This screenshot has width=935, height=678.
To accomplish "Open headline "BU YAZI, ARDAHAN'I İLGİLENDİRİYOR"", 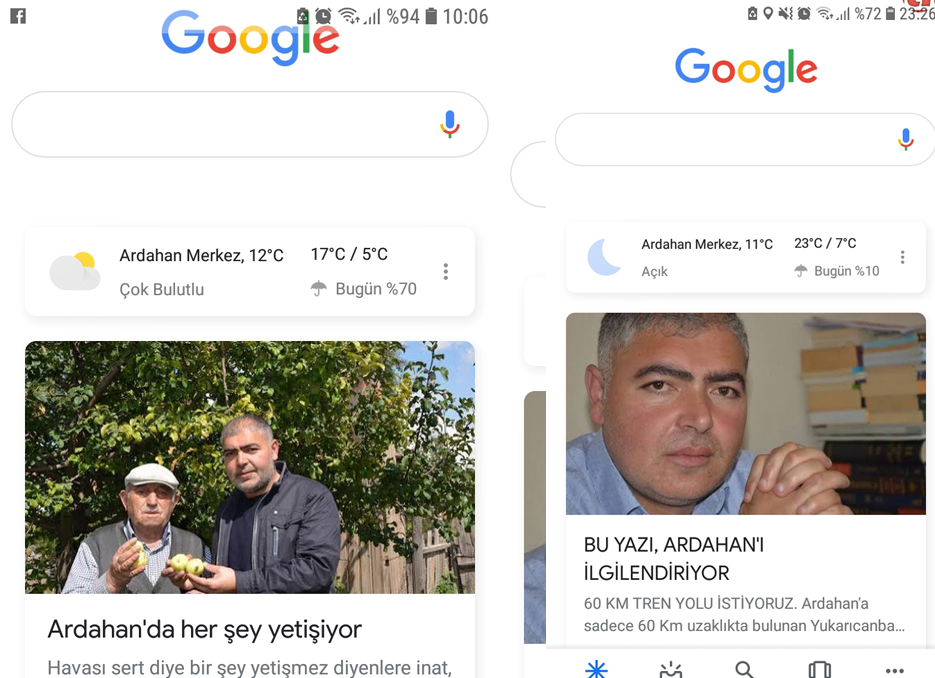I will coord(674,559).
